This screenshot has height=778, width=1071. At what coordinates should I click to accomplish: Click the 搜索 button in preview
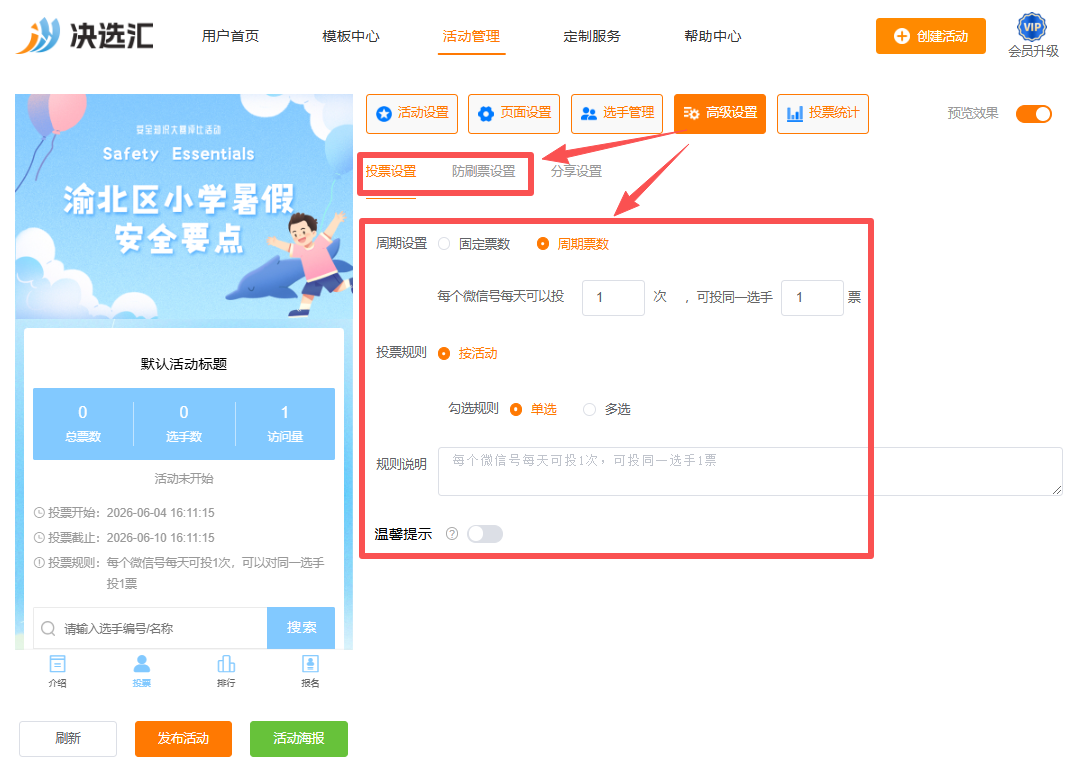(301, 628)
